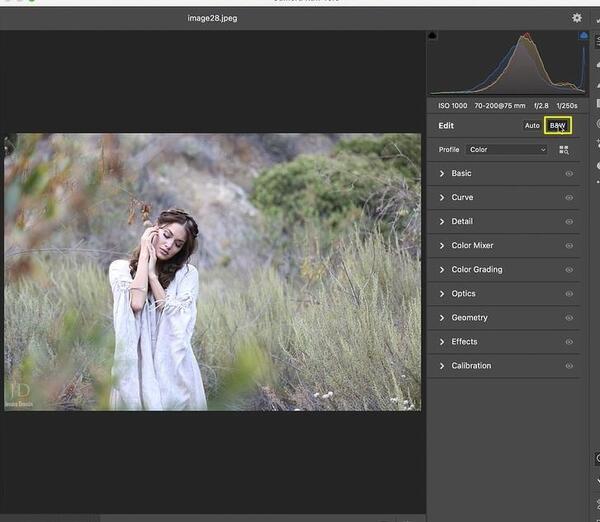Open the Profile dropdown showing Color
600x522 pixels.
click(x=507, y=150)
